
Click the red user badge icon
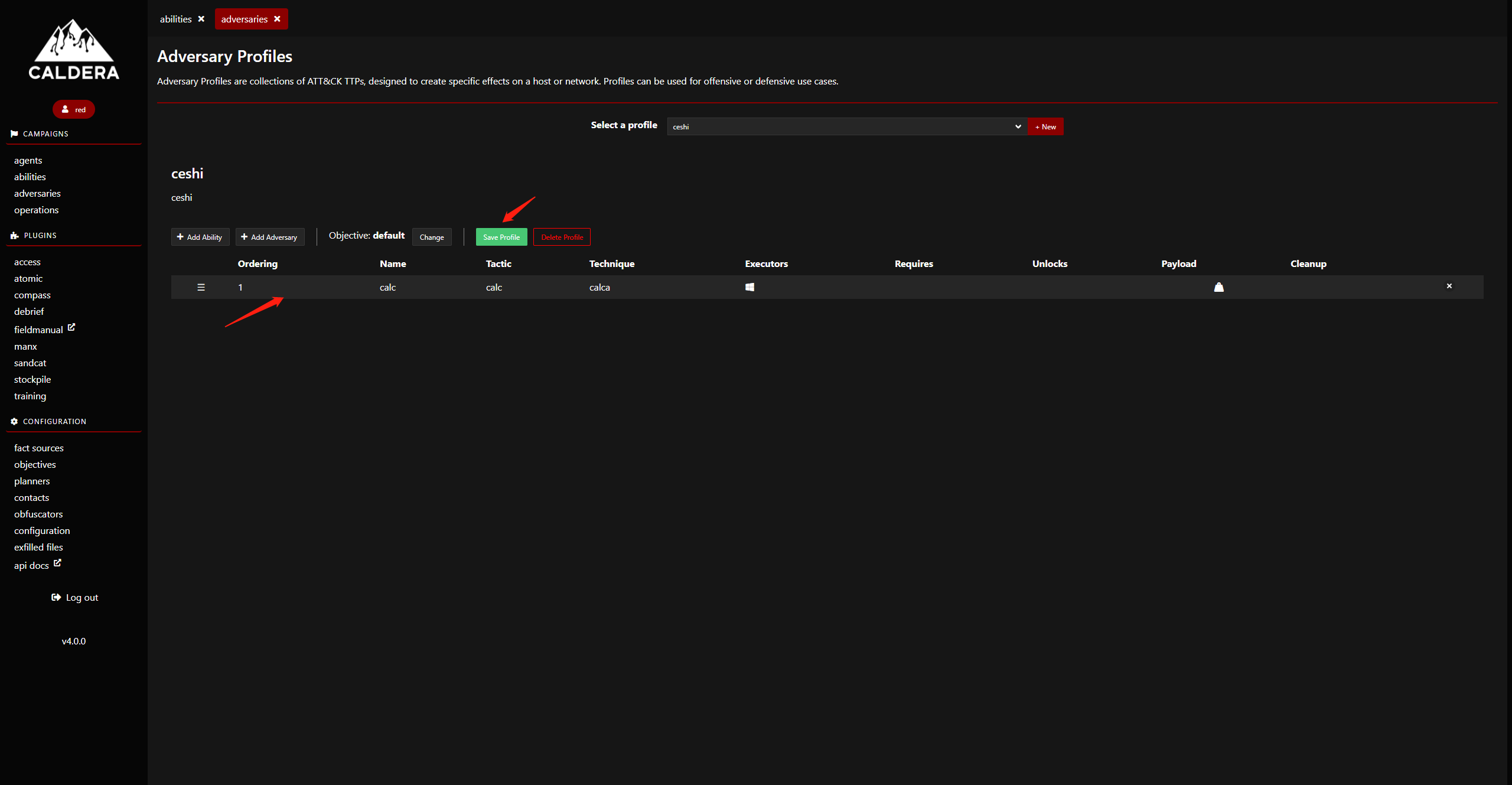tap(64, 109)
